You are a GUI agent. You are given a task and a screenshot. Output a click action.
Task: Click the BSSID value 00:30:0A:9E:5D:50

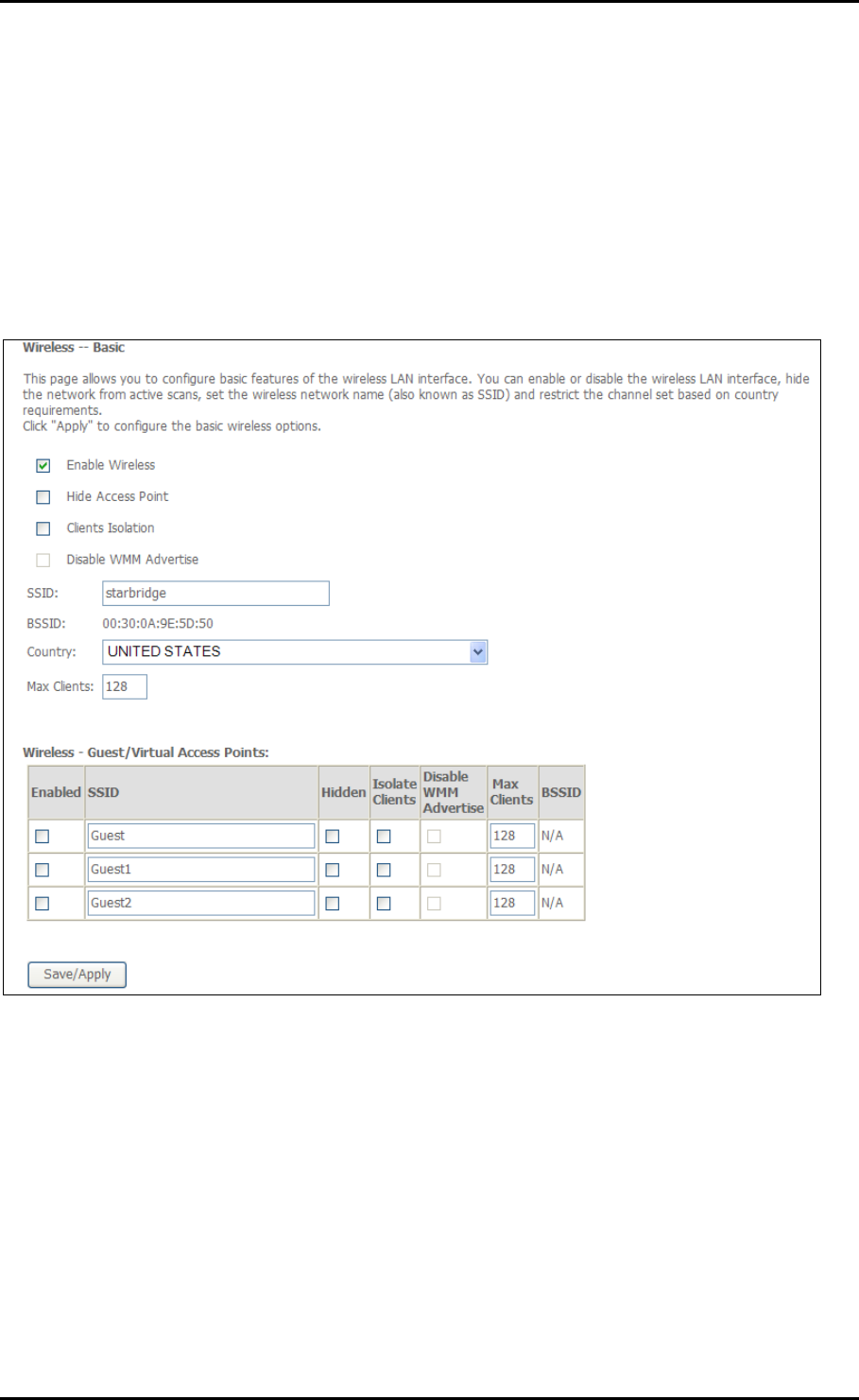[159, 624]
